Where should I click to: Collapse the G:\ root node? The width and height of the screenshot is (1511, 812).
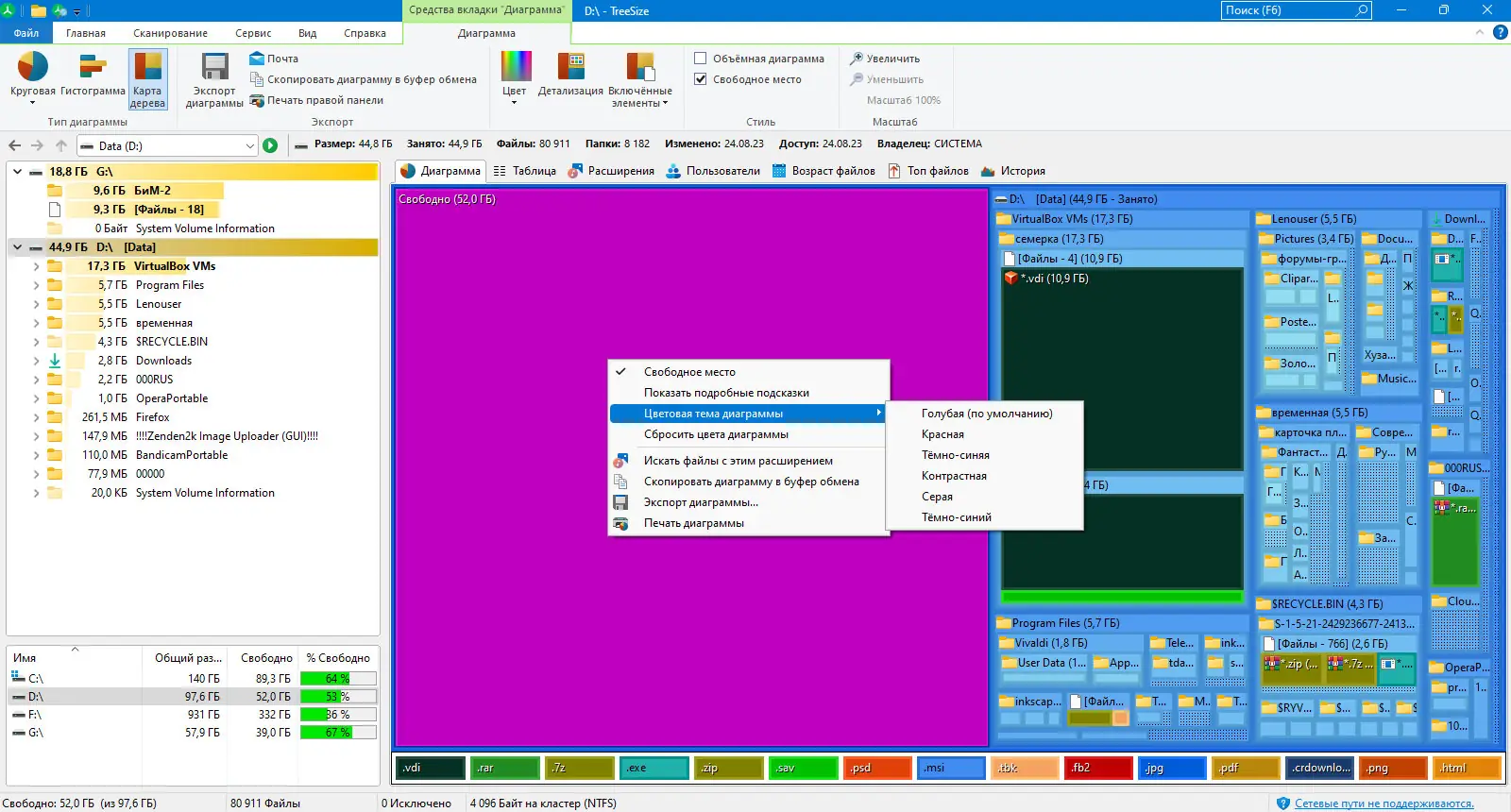point(17,172)
